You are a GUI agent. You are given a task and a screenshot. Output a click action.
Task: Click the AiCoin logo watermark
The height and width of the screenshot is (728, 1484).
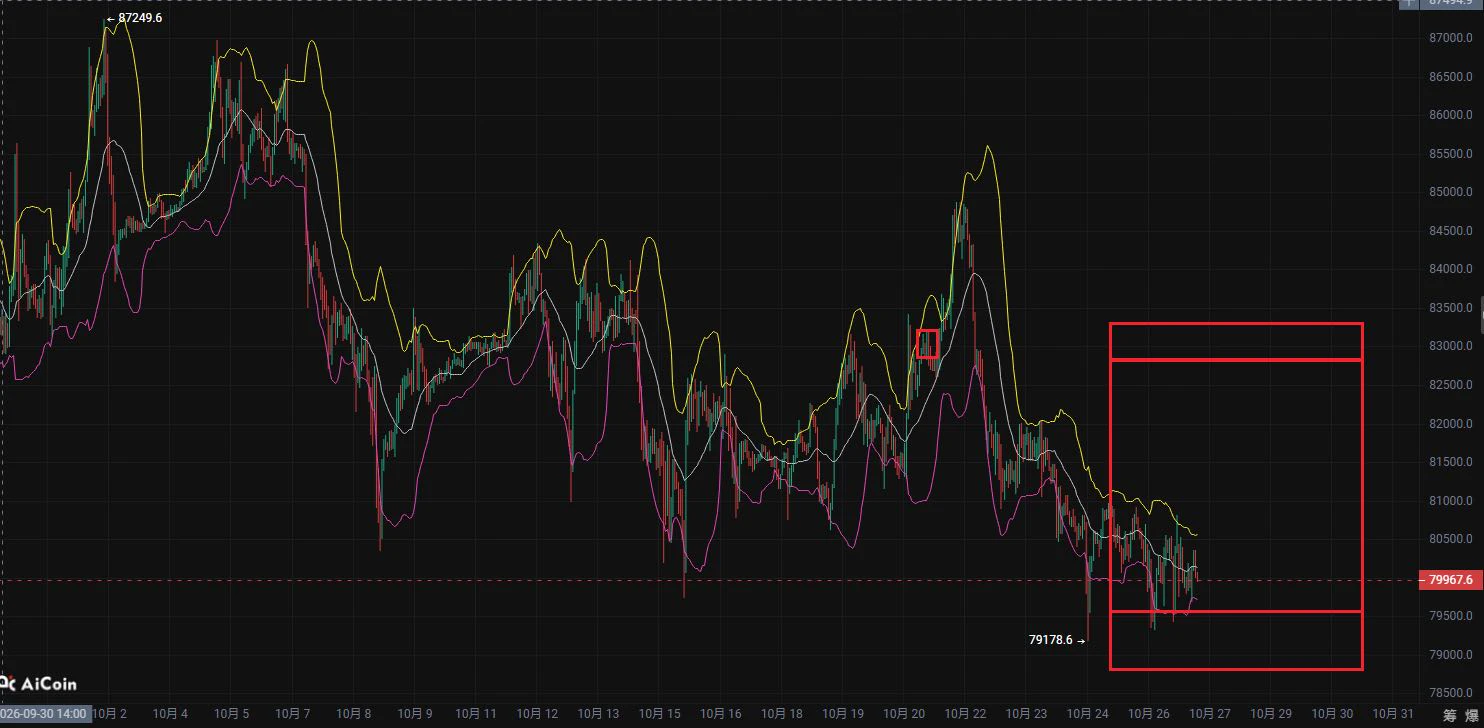click(x=38, y=684)
